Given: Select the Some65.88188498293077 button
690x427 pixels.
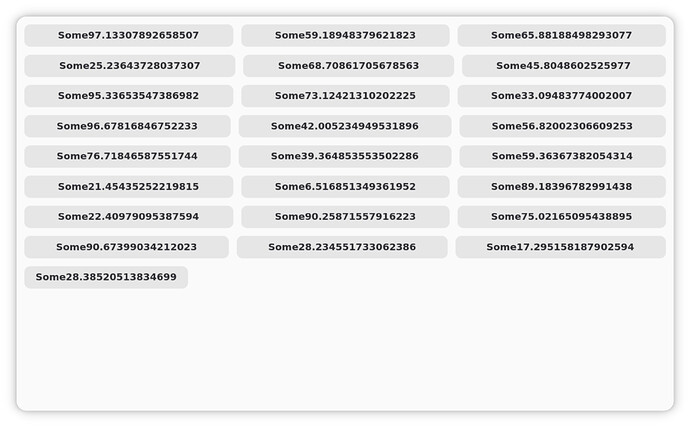Looking at the screenshot, I should 561,36.
